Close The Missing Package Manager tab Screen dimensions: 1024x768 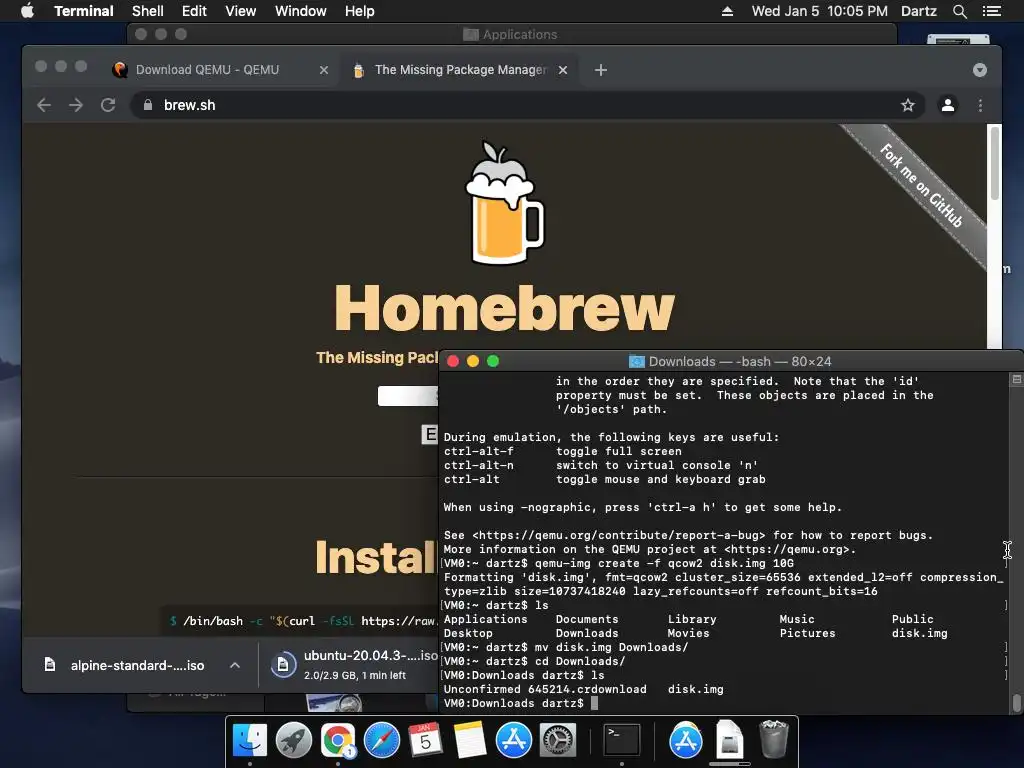point(563,70)
